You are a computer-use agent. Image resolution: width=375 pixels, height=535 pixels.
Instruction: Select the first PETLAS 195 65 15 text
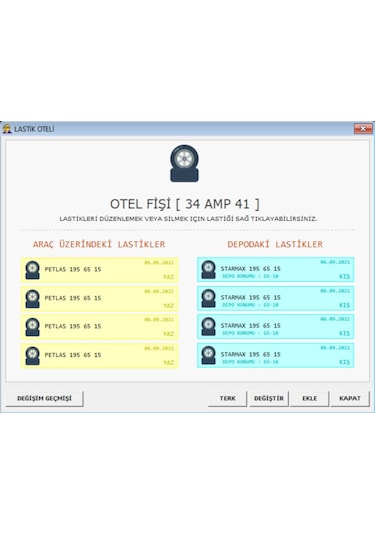[x=73, y=270]
